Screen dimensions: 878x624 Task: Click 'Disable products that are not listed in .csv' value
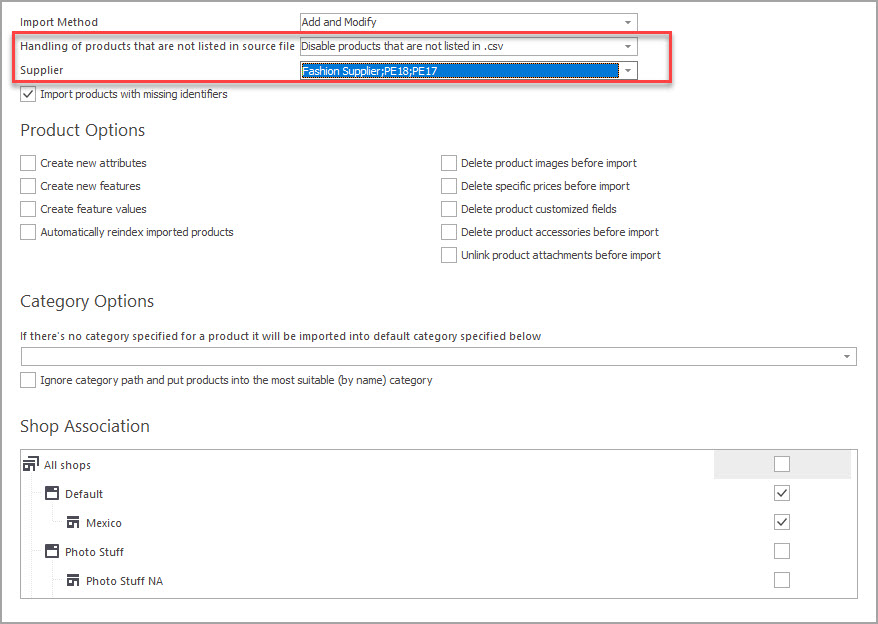pos(402,46)
